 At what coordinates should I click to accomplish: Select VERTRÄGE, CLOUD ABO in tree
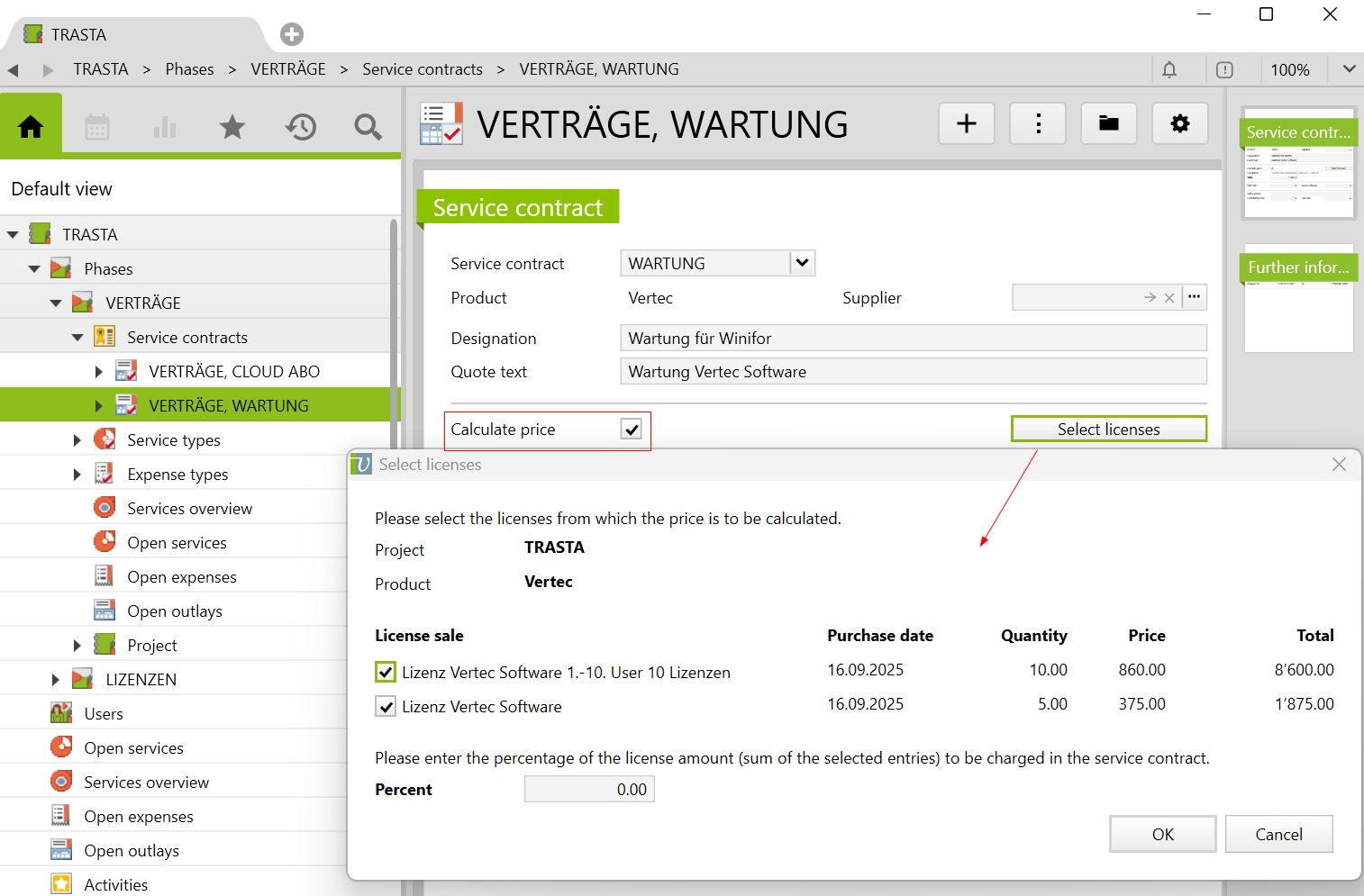click(233, 372)
